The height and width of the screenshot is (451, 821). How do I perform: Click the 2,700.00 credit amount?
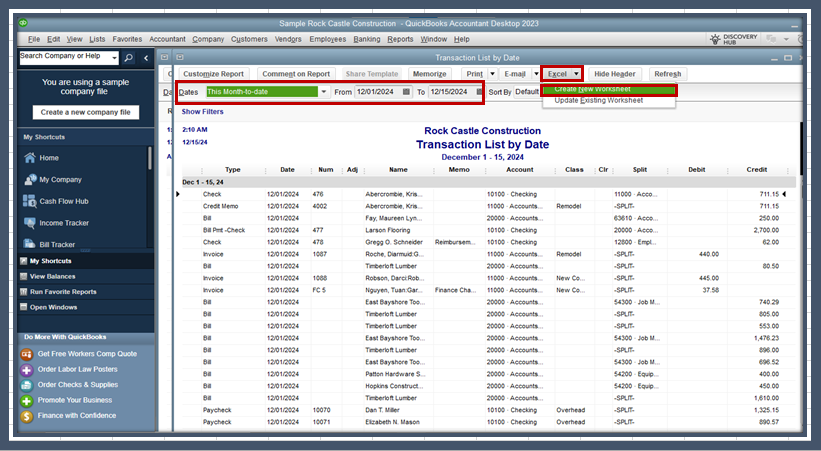coord(766,230)
